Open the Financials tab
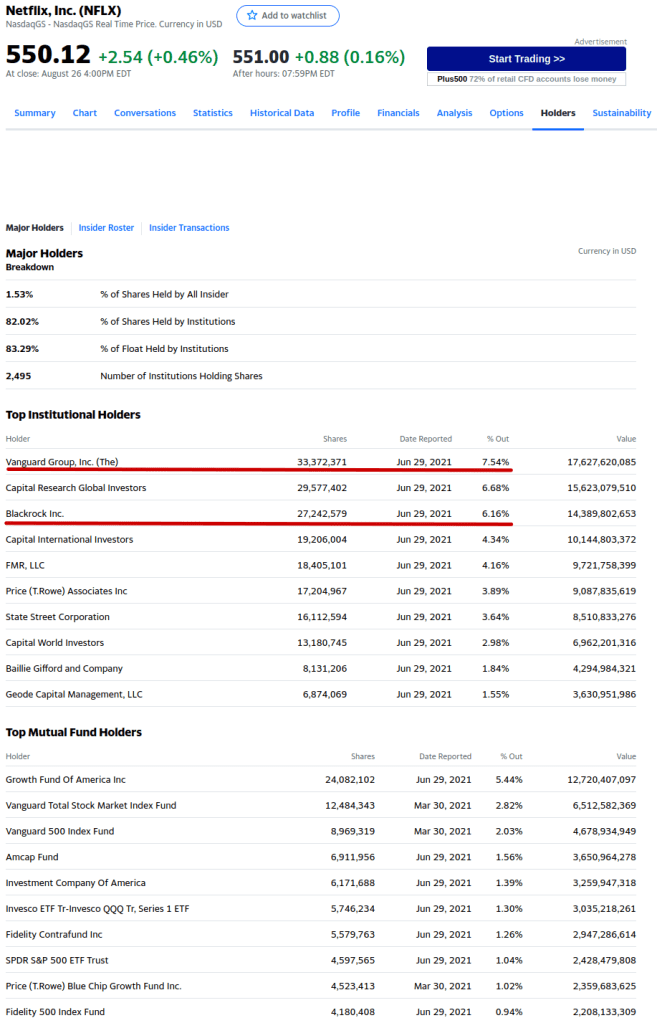The height and width of the screenshot is (1023, 657). [x=398, y=113]
